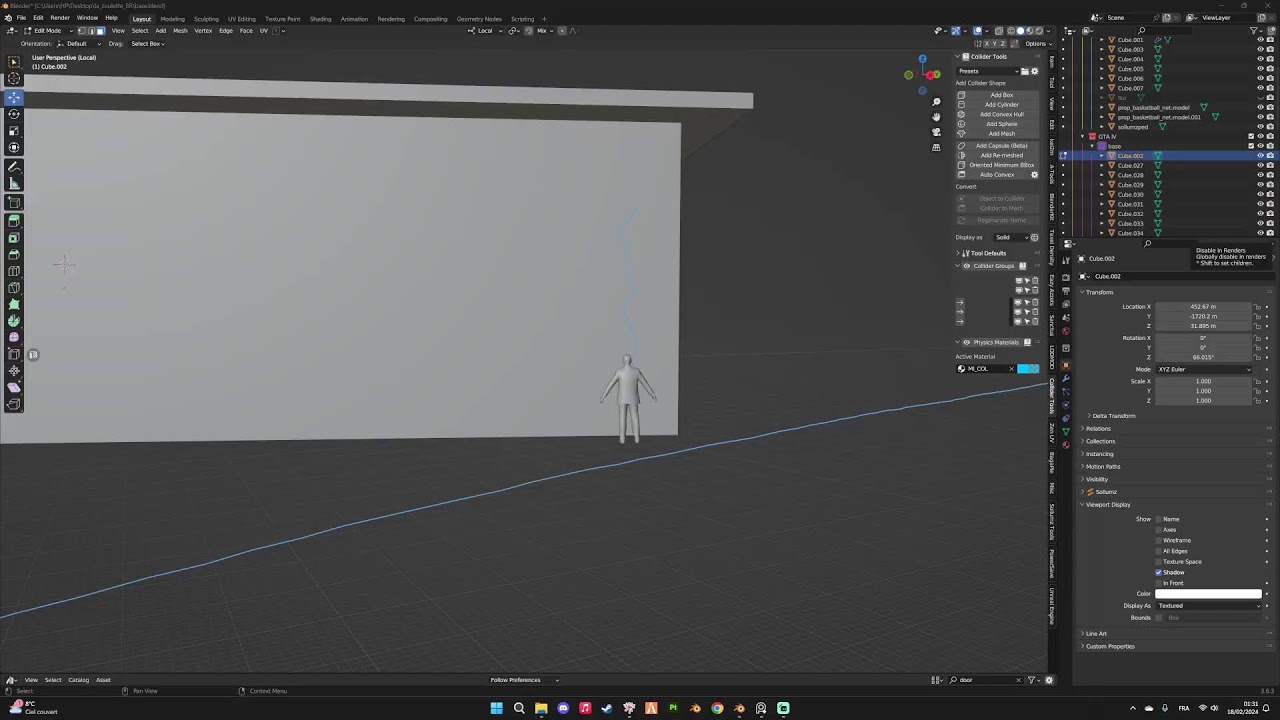Select the Bevel tool
1280x720 pixels.
click(x=14, y=254)
